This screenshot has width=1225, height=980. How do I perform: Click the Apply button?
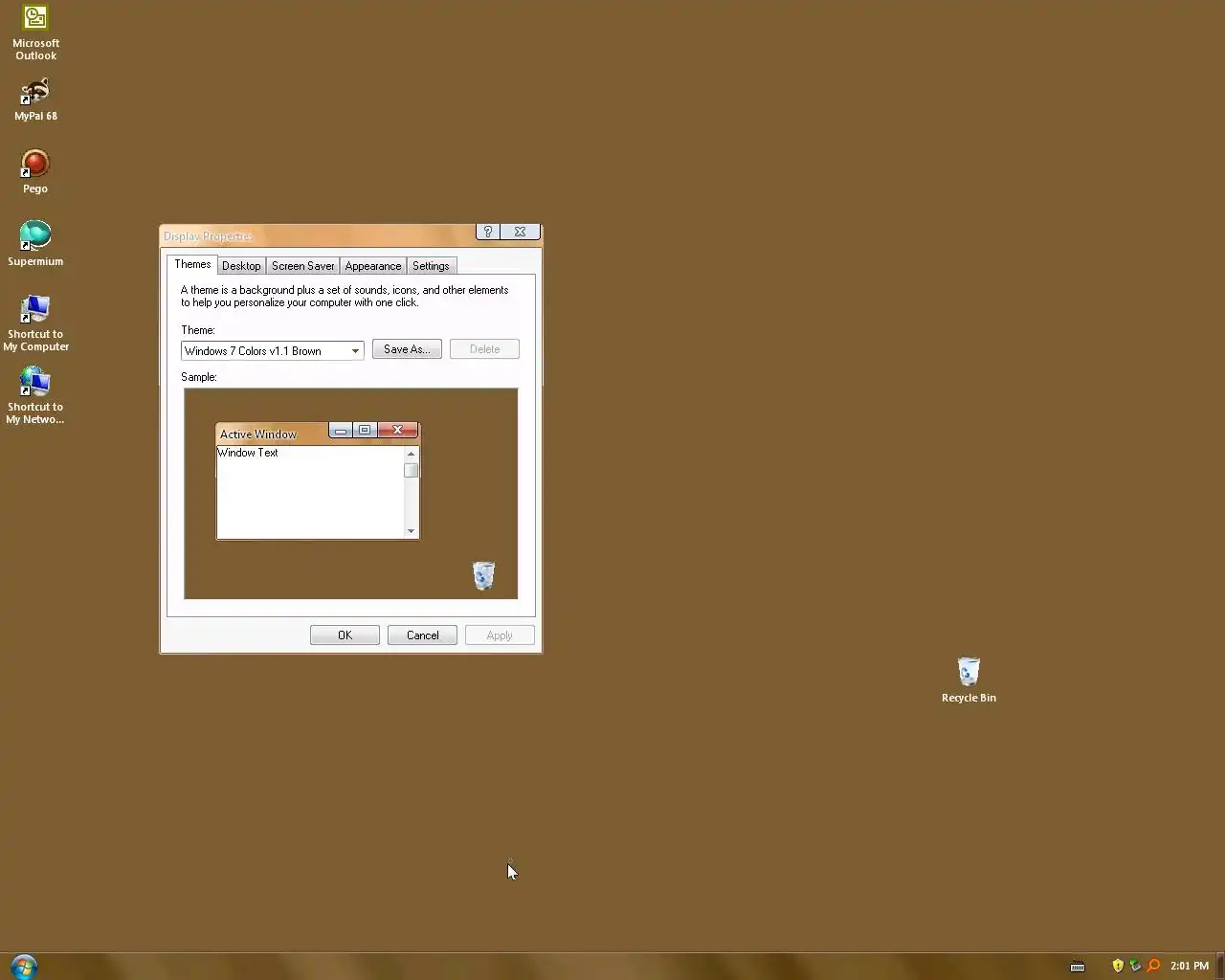(500, 635)
